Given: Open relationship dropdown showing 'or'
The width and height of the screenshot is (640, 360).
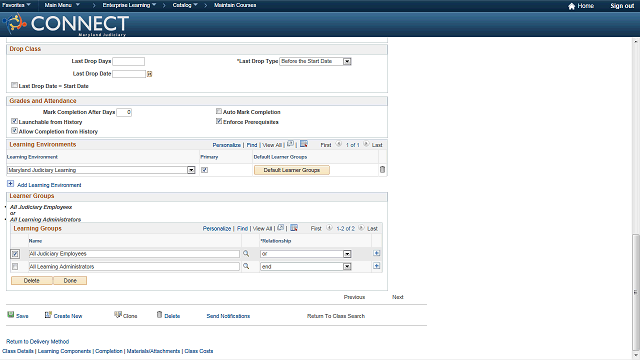Looking at the screenshot, I should [x=347, y=254].
